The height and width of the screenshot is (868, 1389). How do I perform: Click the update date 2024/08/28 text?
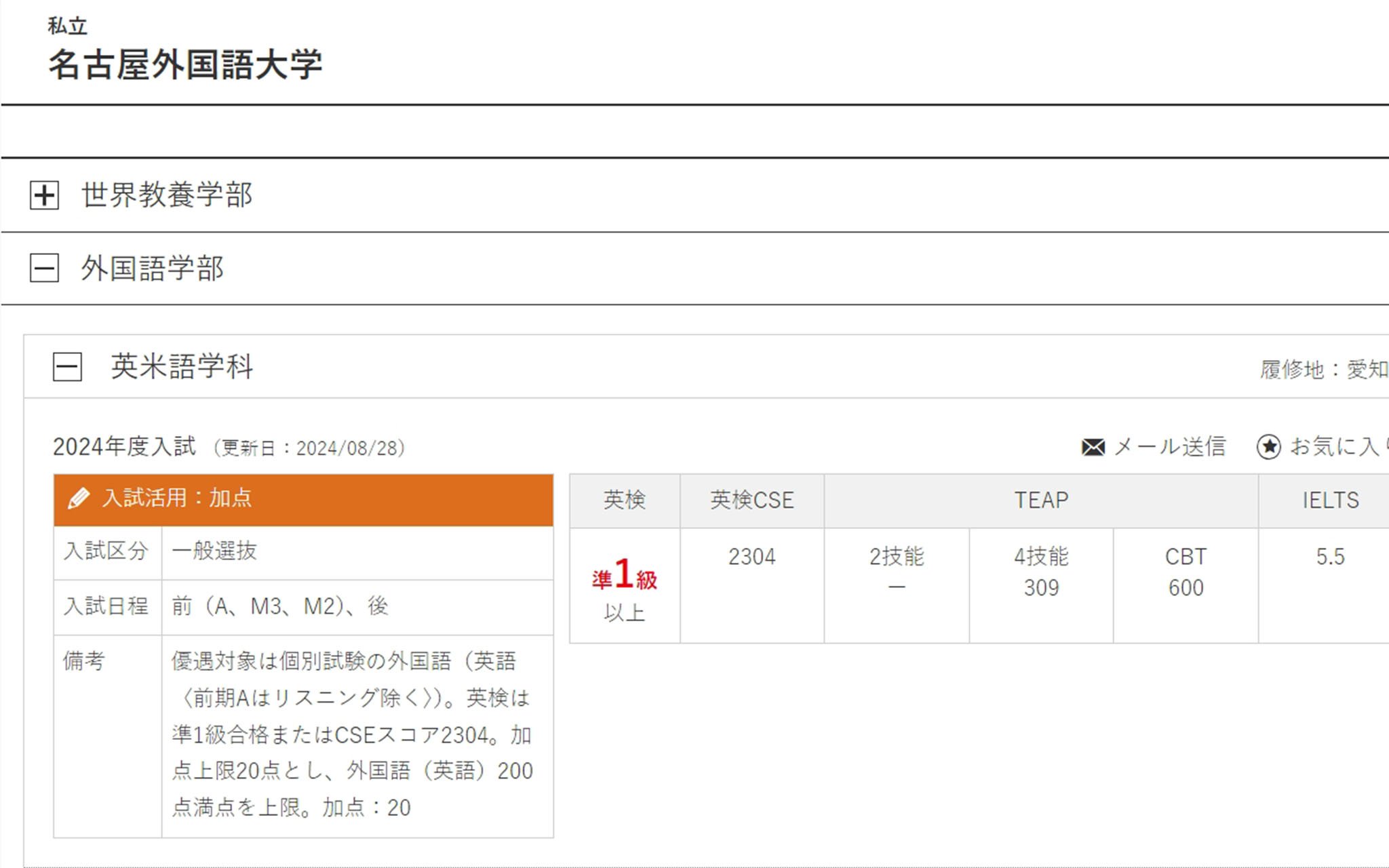click(309, 448)
